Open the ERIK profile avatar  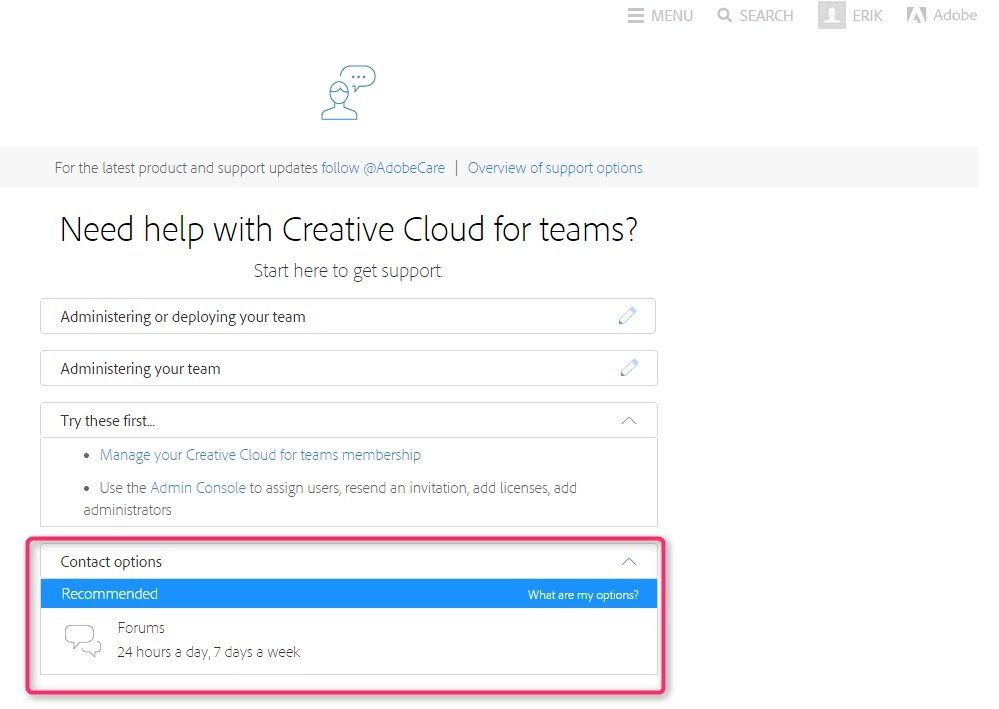pyautogui.click(x=831, y=15)
